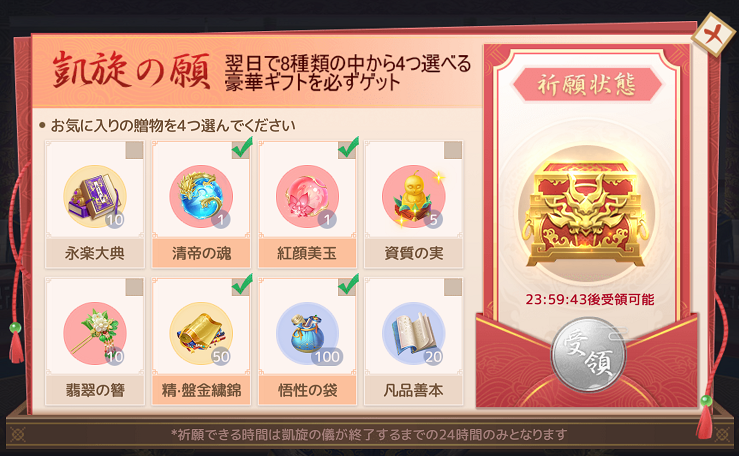The image size is (739, 456).
Task: Check the empty box on 永楽大典
Action: tap(134, 150)
